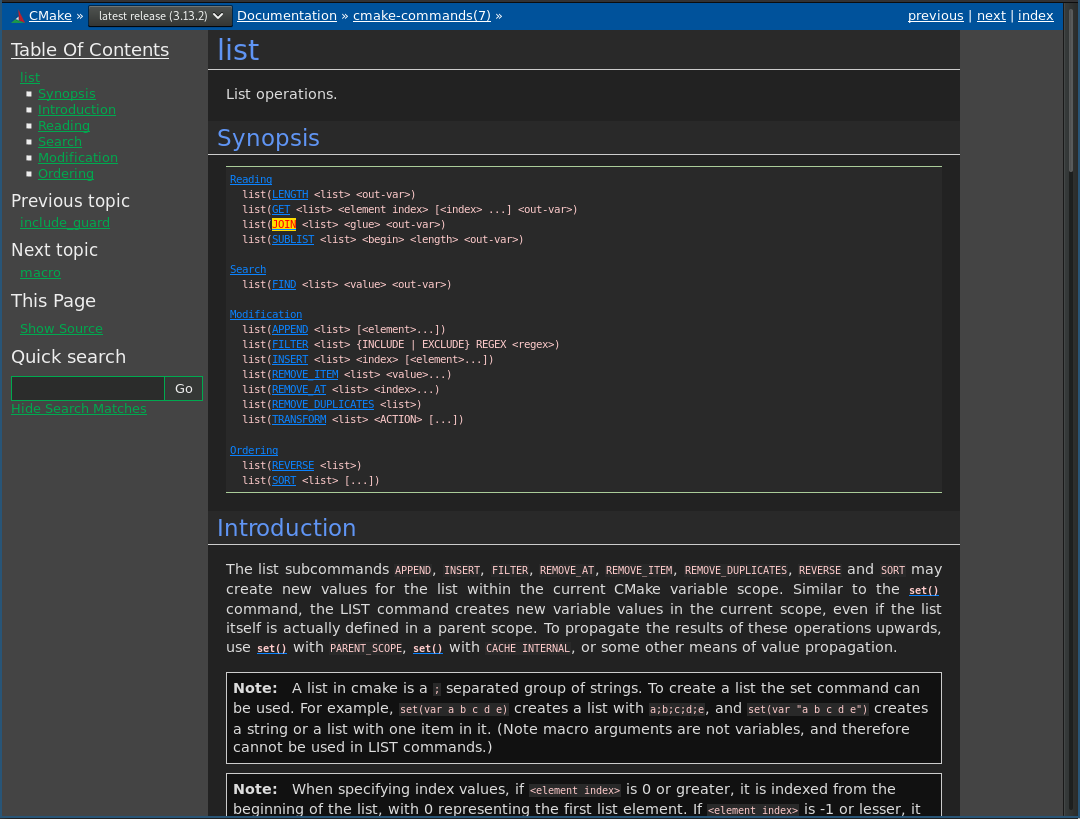
Task: Open the LENGTH subcommand link
Action: [x=290, y=194]
